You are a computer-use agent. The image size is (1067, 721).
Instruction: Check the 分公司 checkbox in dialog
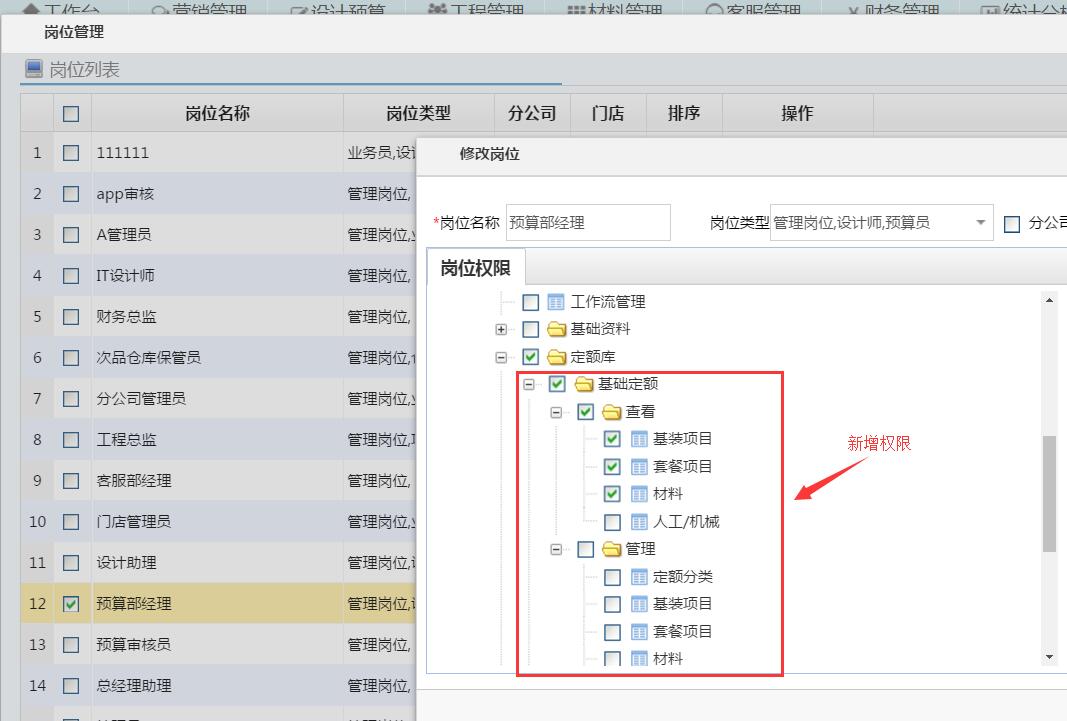[x=1011, y=223]
